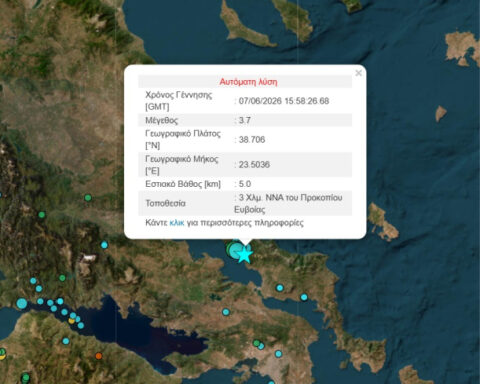Click the Αυτόματη λύση red header text

click(248, 82)
